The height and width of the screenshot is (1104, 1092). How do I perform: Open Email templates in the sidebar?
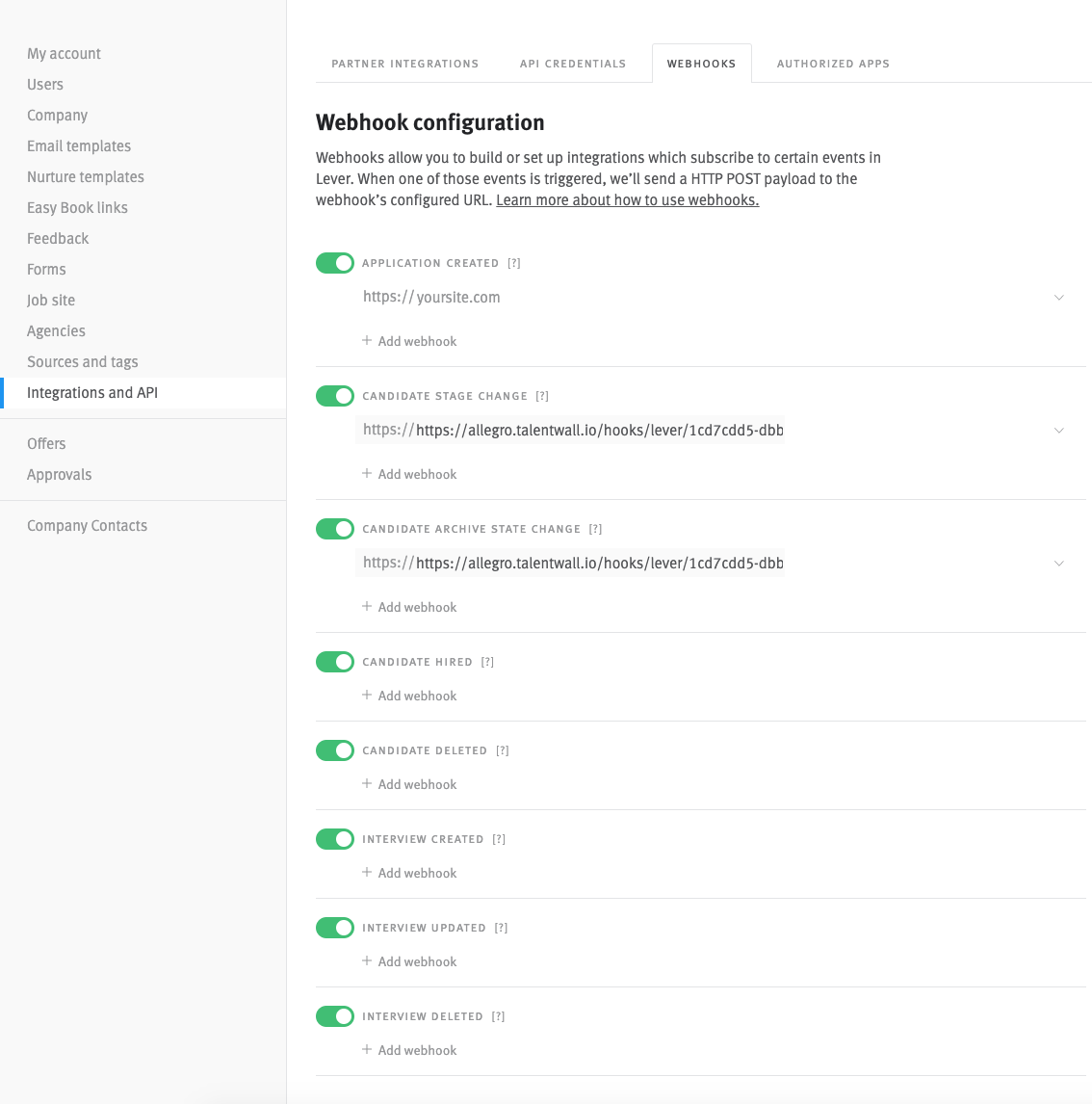pos(79,146)
